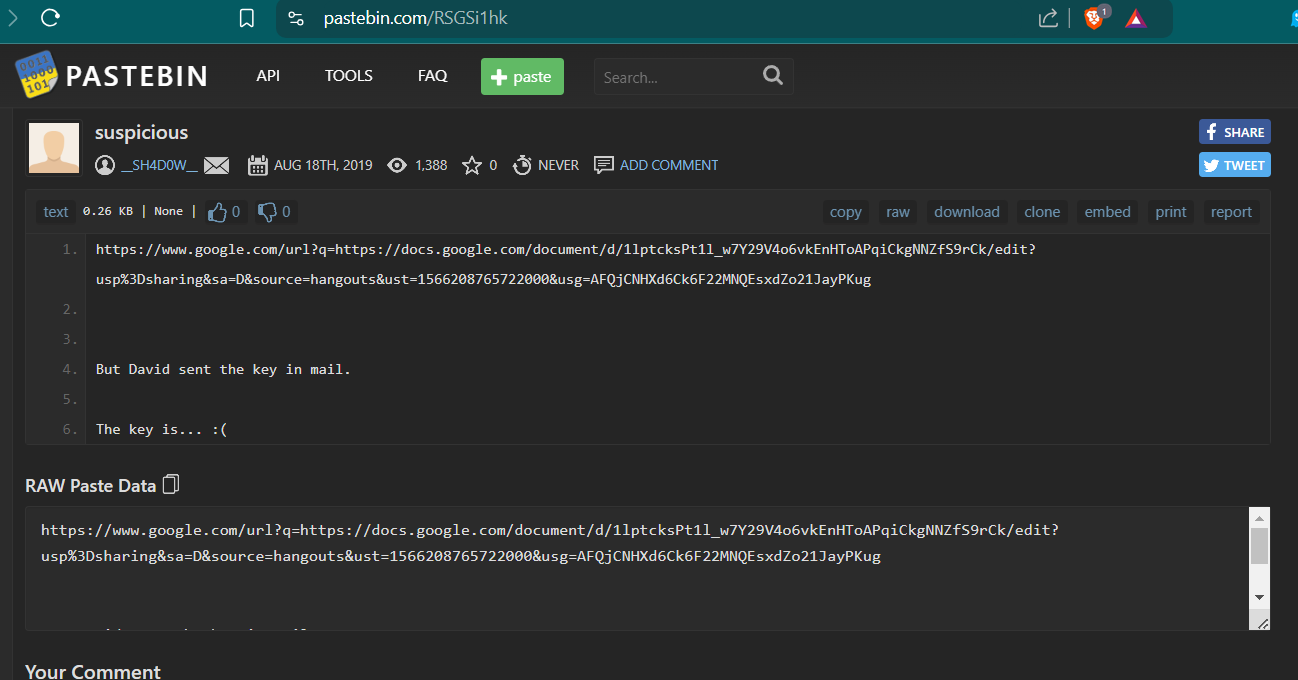The width and height of the screenshot is (1298, 680).
Task: Click the Brave Rewards triangle icon
Action: [1136, 18]
